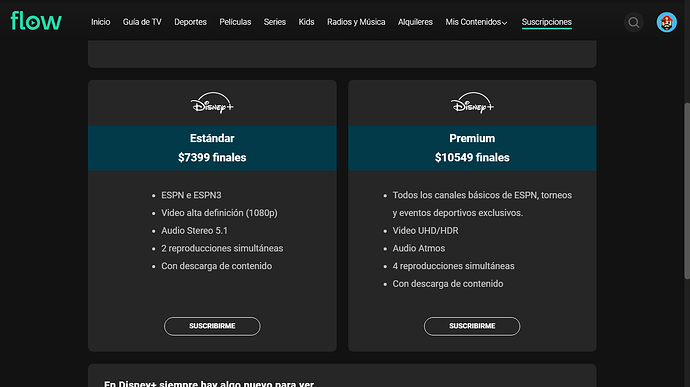Click Audio Stereo 5.1 text

(x=195, y=231)
